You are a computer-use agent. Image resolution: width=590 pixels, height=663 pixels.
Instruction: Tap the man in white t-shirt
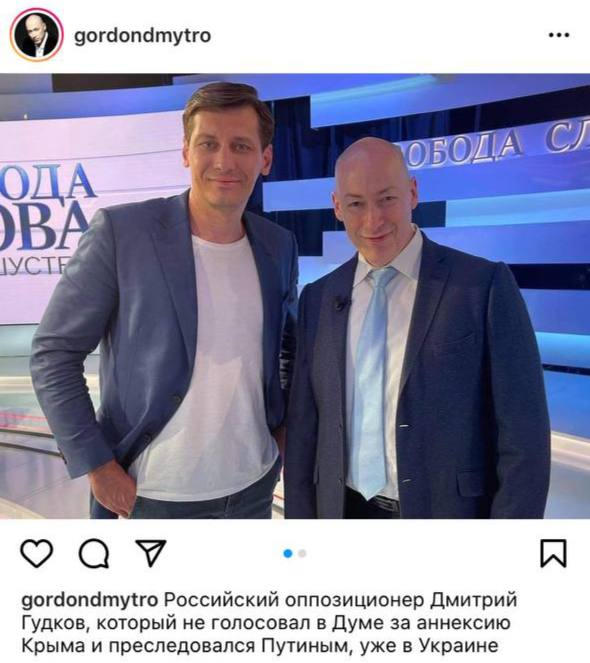(169, 304)
